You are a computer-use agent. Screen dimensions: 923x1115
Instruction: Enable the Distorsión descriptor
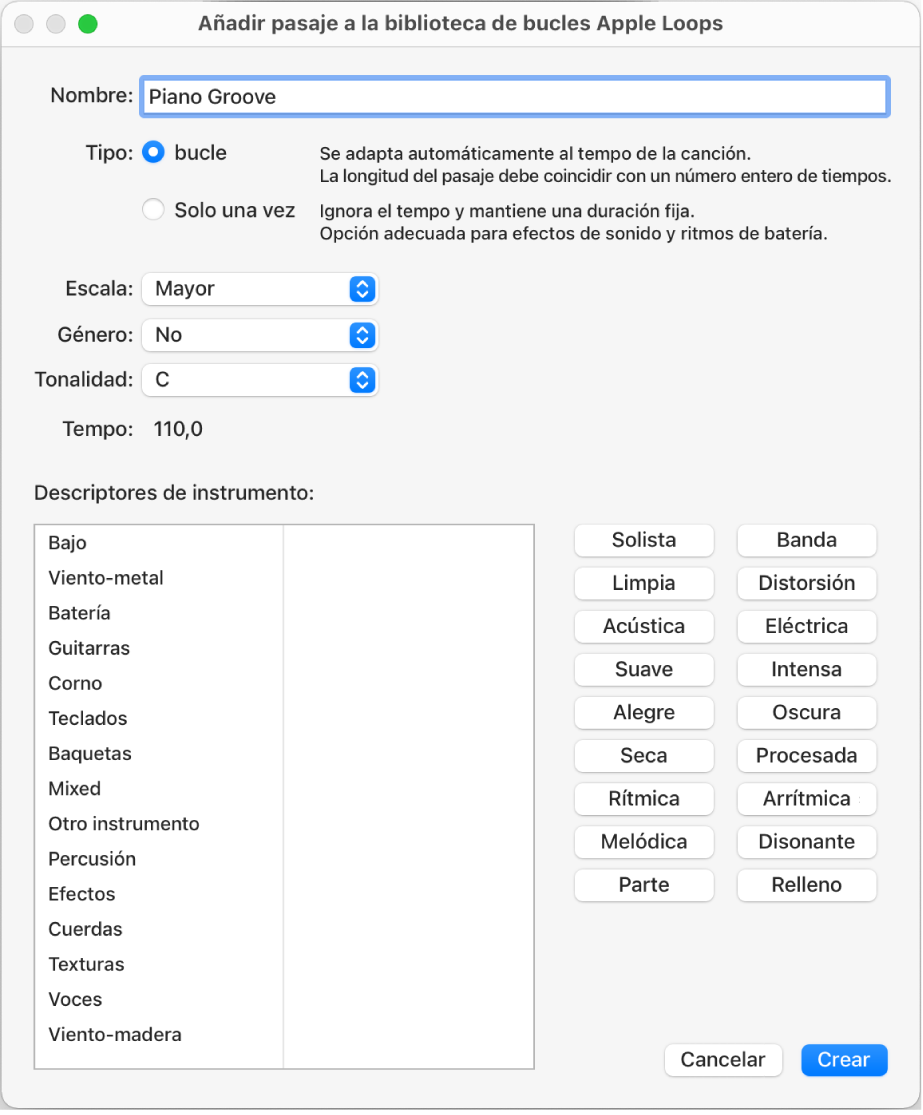tap(806, 583)
